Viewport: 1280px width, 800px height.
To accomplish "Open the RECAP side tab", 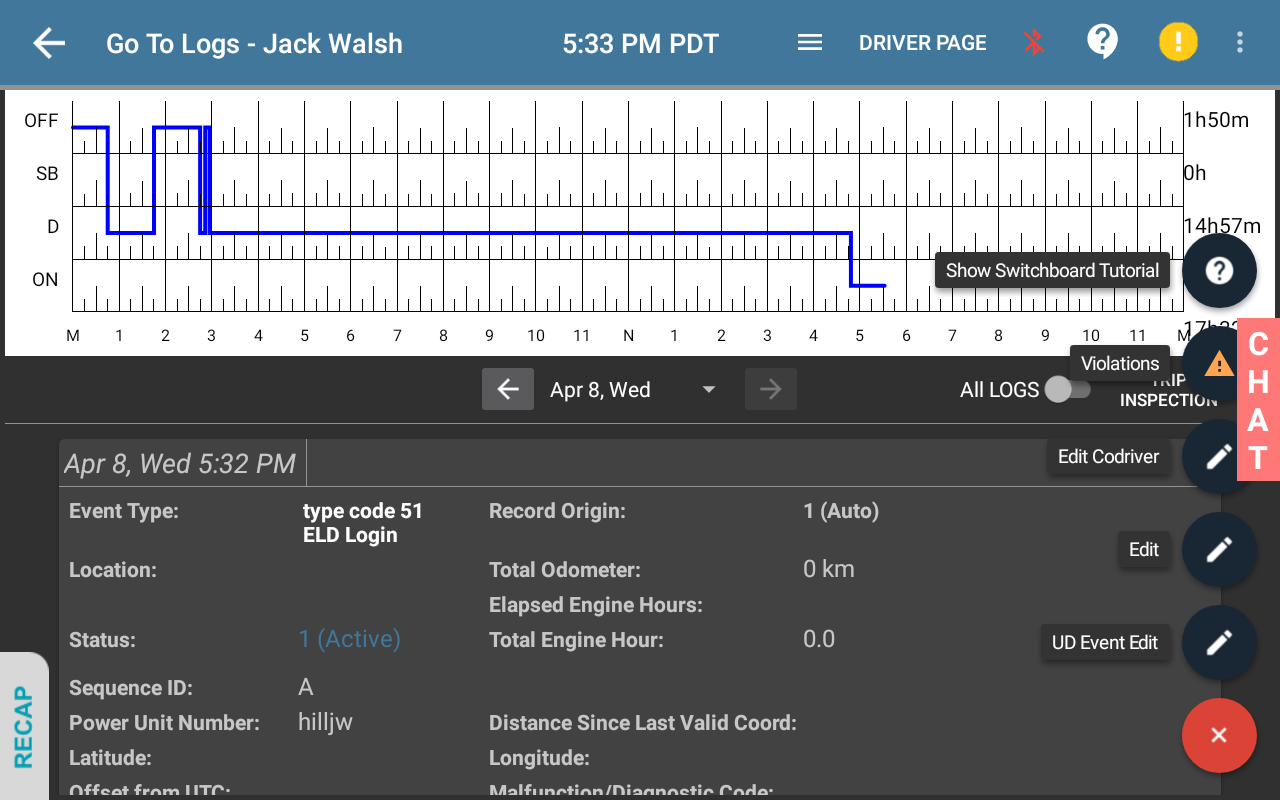I will click(x=23, y=727).
